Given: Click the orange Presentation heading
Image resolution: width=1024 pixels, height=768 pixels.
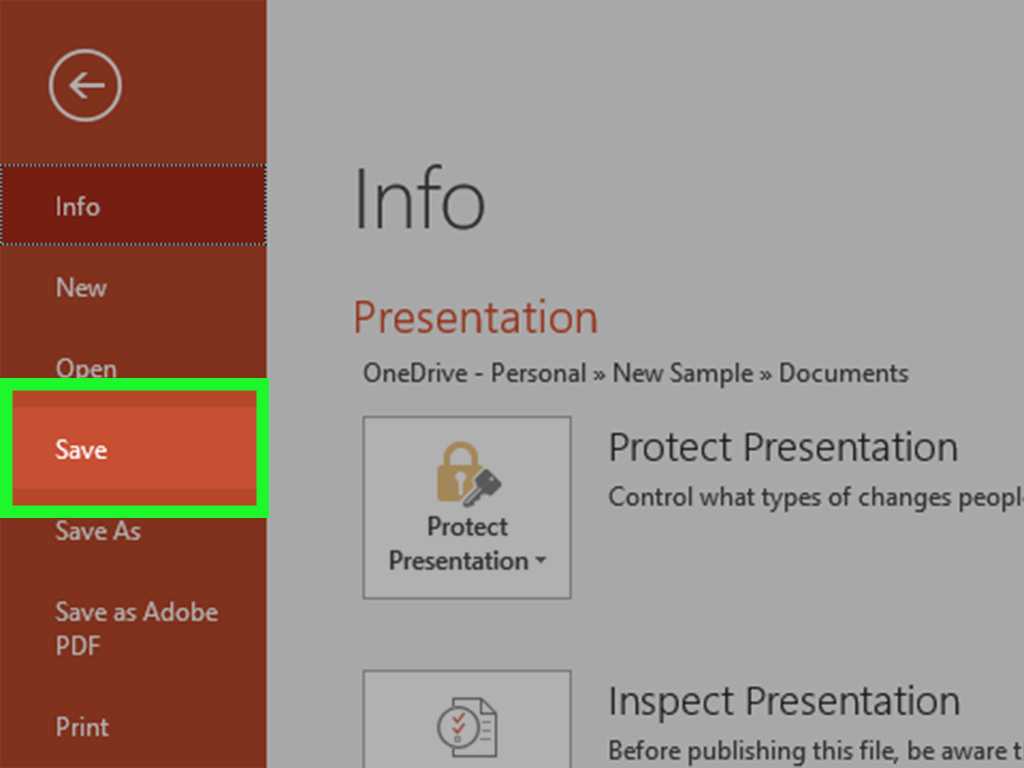Looking at the screenshot, I should [475, 318].
